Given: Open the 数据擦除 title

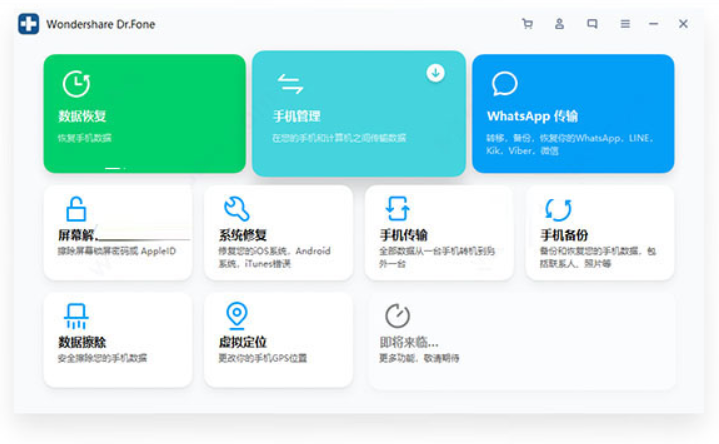Looking at the screenshot, I should 82,342.
